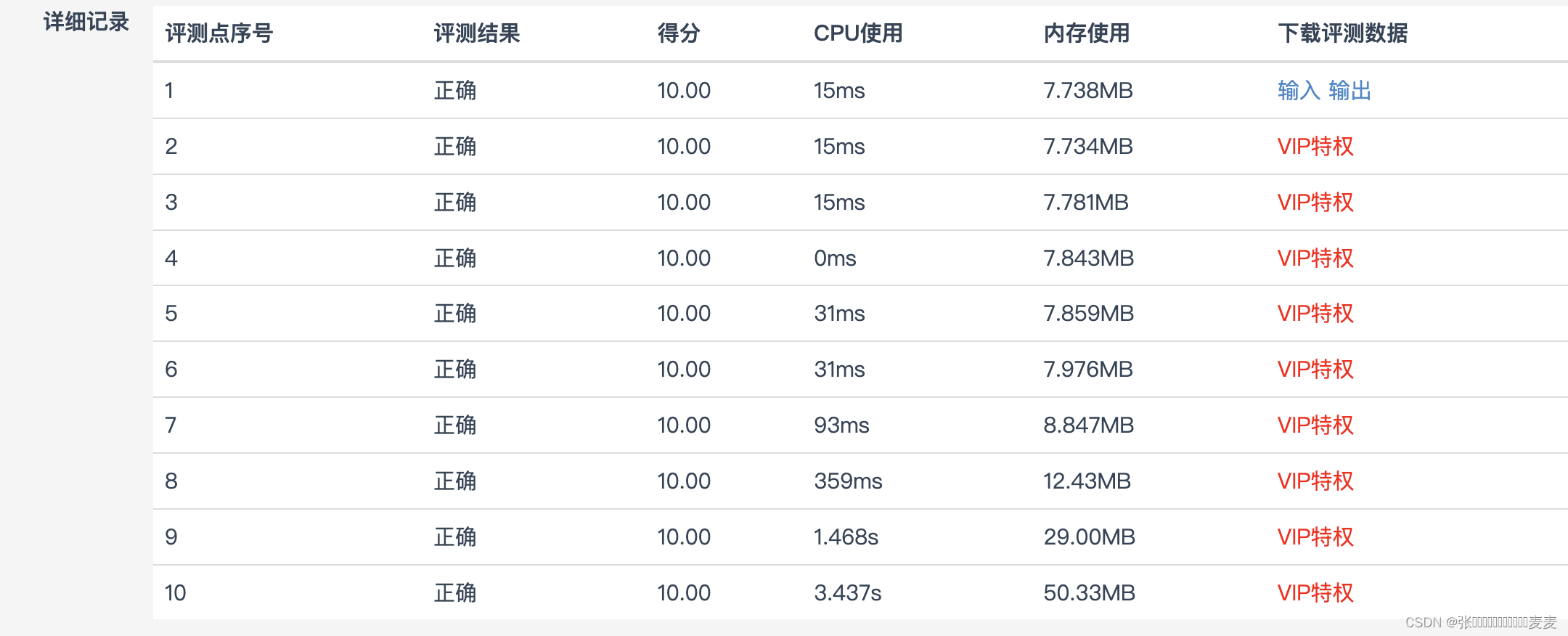
Task: Open VIP特权 link on test point 7
Action: tap(1315, 425)
